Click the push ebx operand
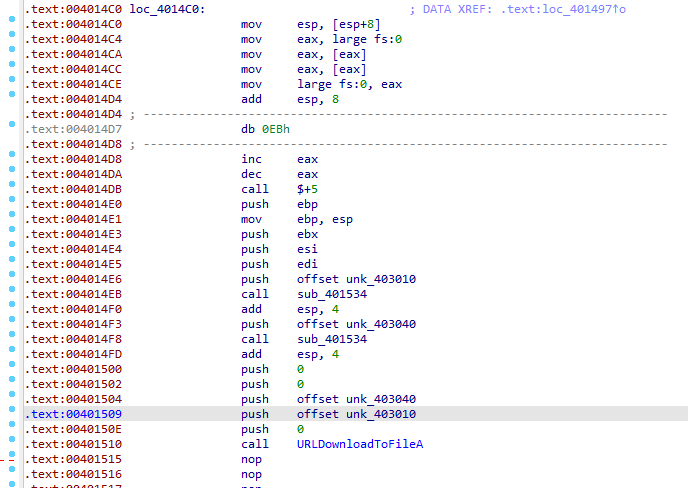Image resolution: width=688 pixels, height=488 pixels. 307,234
